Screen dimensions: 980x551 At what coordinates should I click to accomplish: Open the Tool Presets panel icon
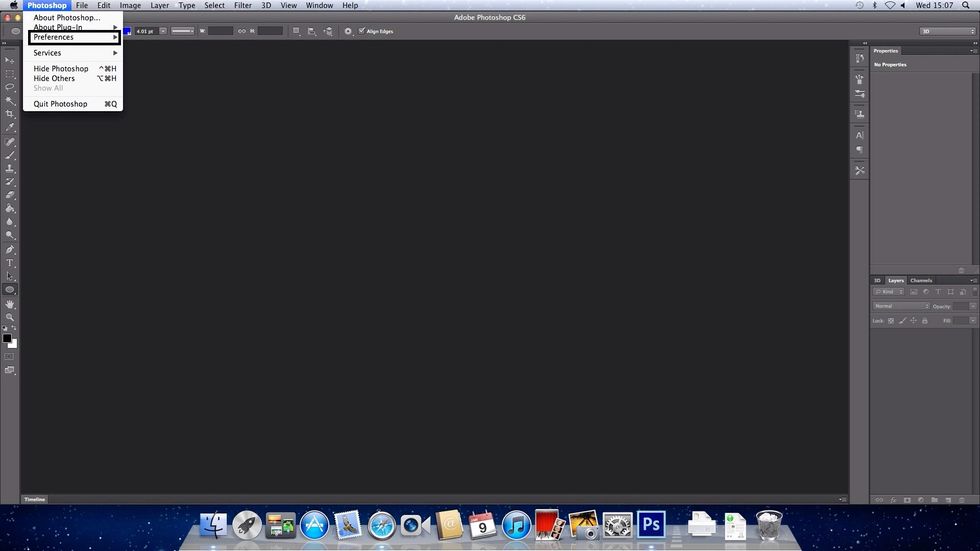(x=860, y=170)
